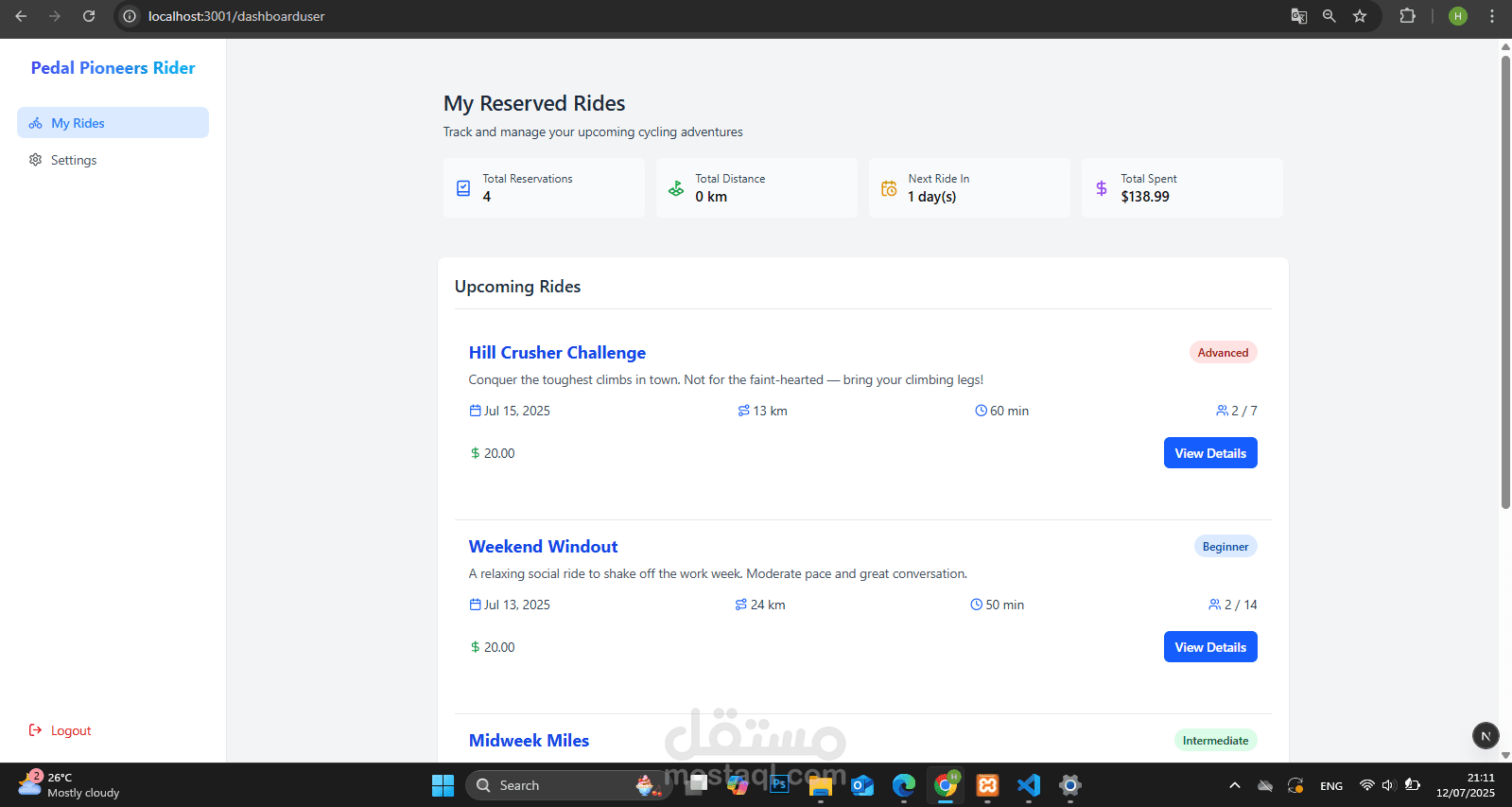Image resolution: width=1512 pixels, height=807 pixels.
Task: Open the taskbar weather widget 26°C
Action: [70, 785]
